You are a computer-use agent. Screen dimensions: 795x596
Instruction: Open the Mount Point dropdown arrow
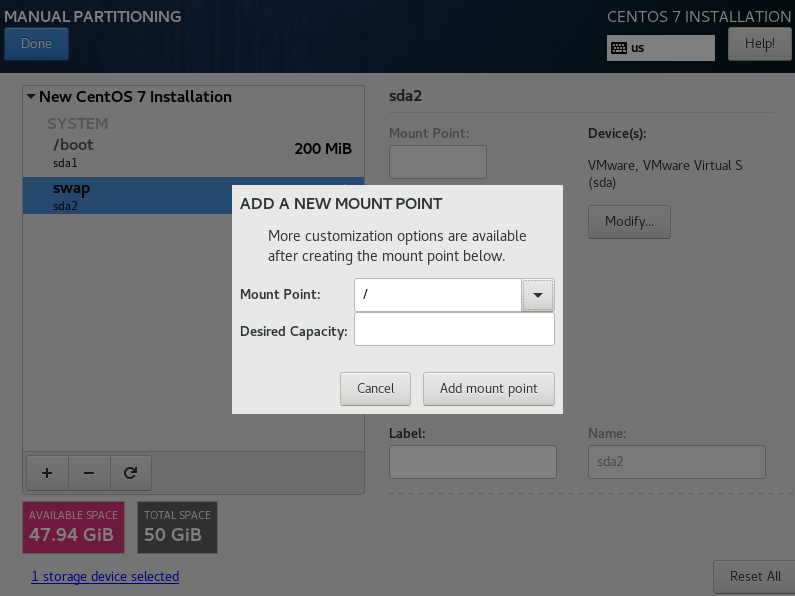[x=538, y=295]
